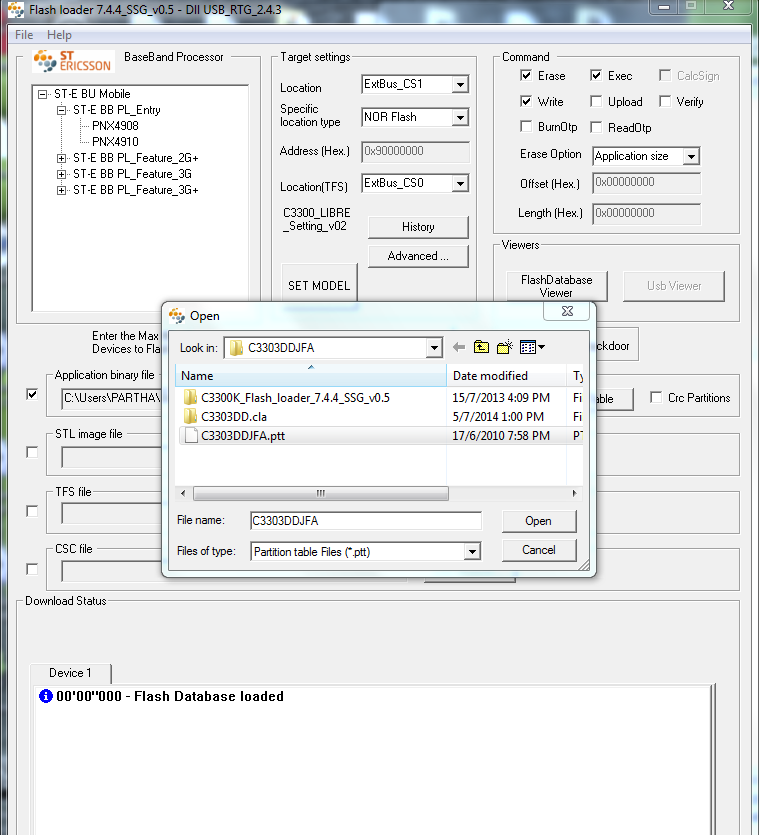Expand ST-E BB PL_Feature_3G+ node
The width and height of the screenshot is (759, 835).
(61, 190)
